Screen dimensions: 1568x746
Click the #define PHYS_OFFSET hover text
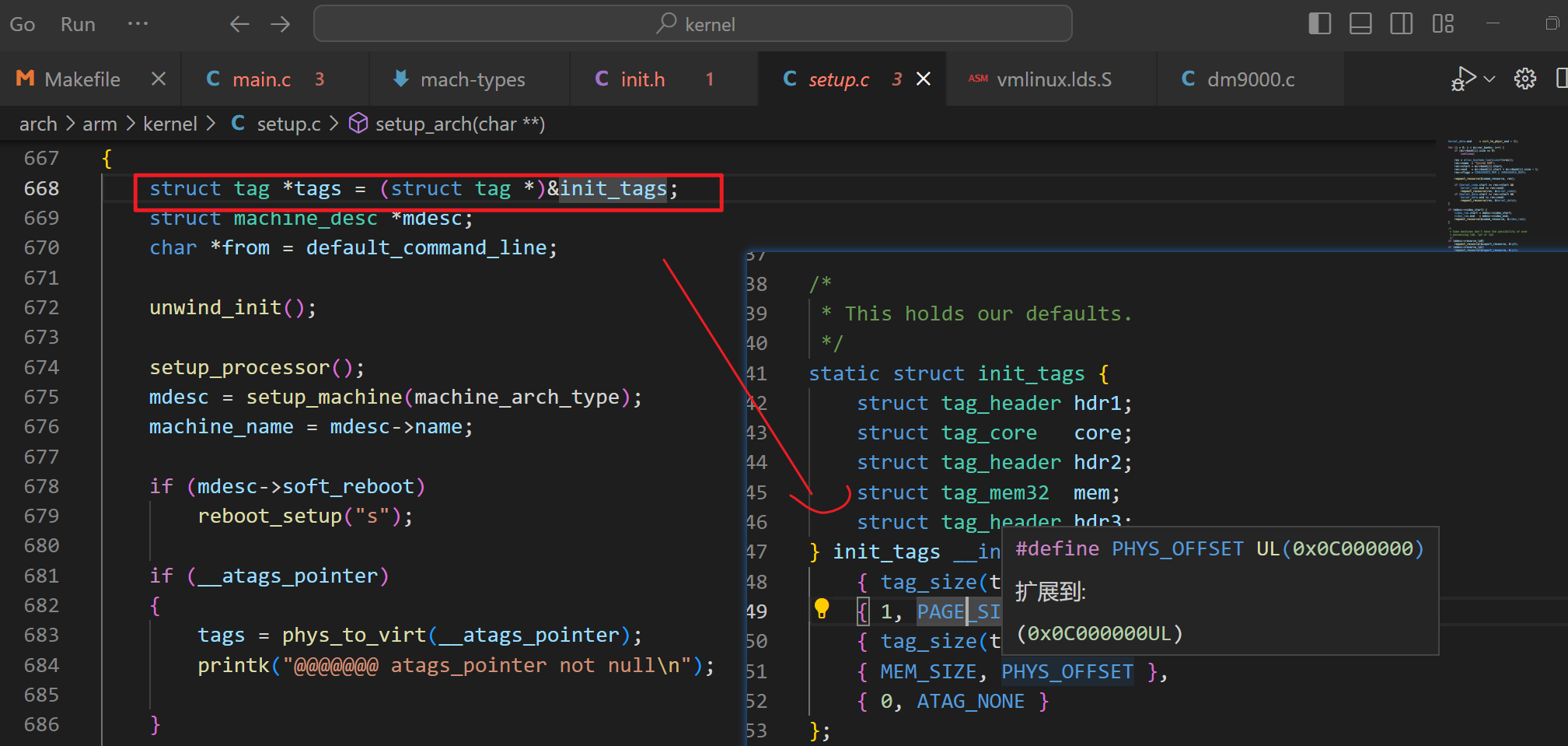click(1219, 548)
